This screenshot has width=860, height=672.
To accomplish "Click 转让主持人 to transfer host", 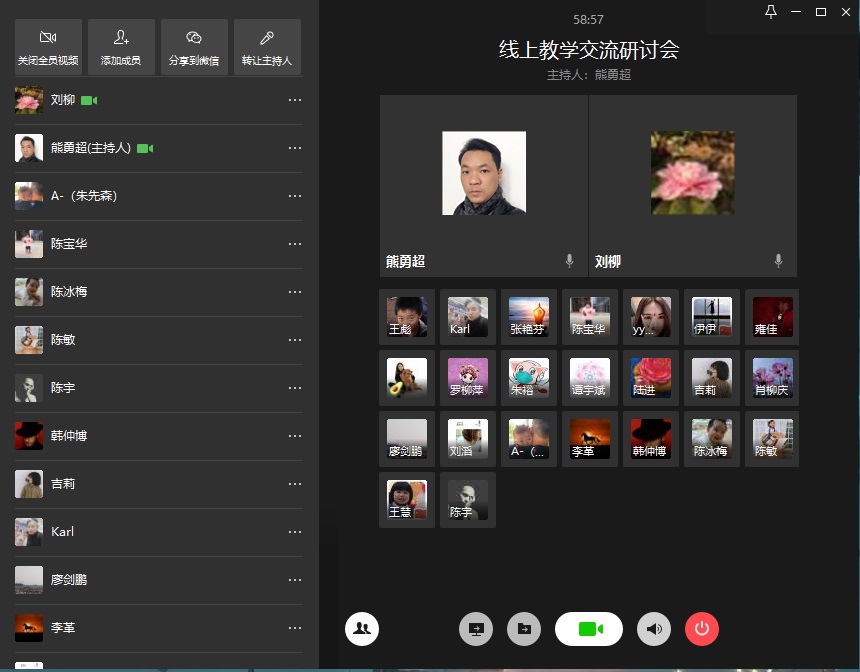I will pos(267,47).
